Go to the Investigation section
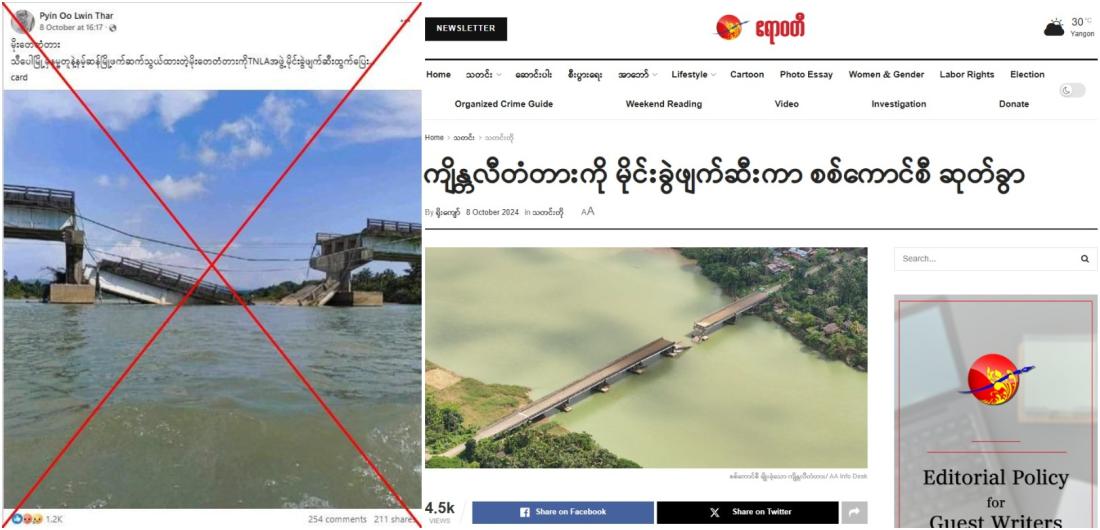 899,104
